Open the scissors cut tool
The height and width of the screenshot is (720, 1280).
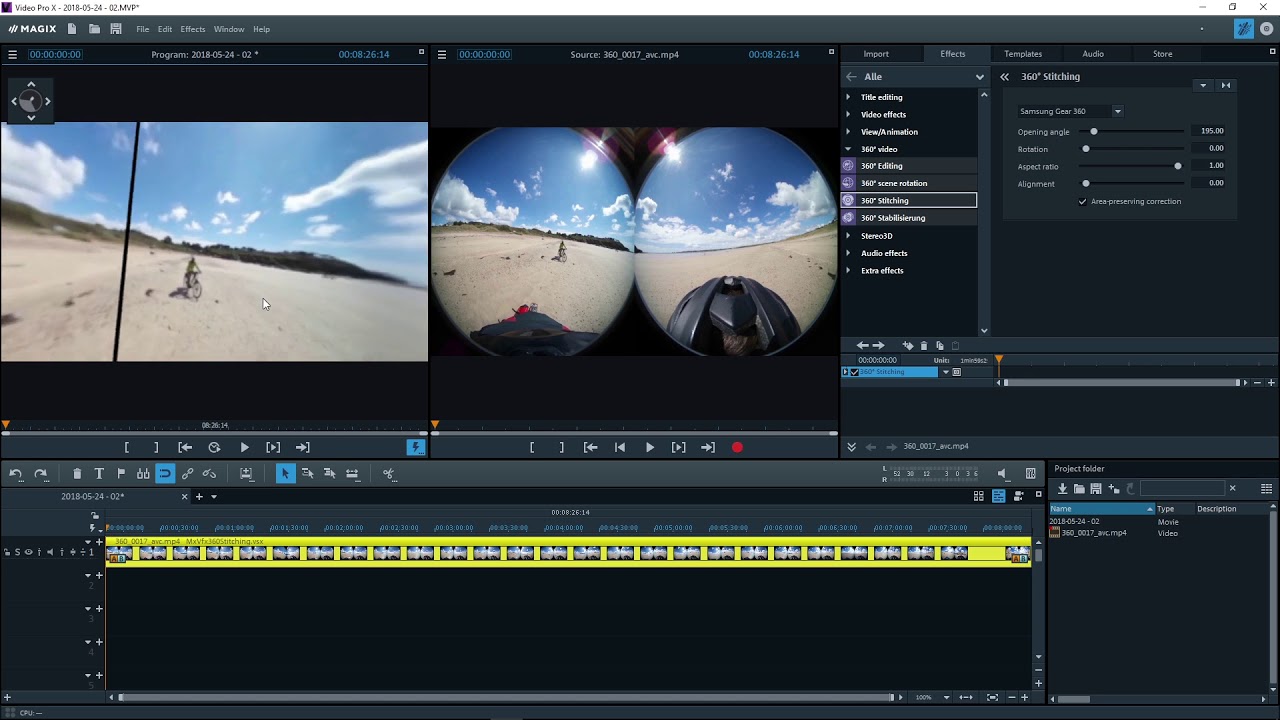(389, 473)
